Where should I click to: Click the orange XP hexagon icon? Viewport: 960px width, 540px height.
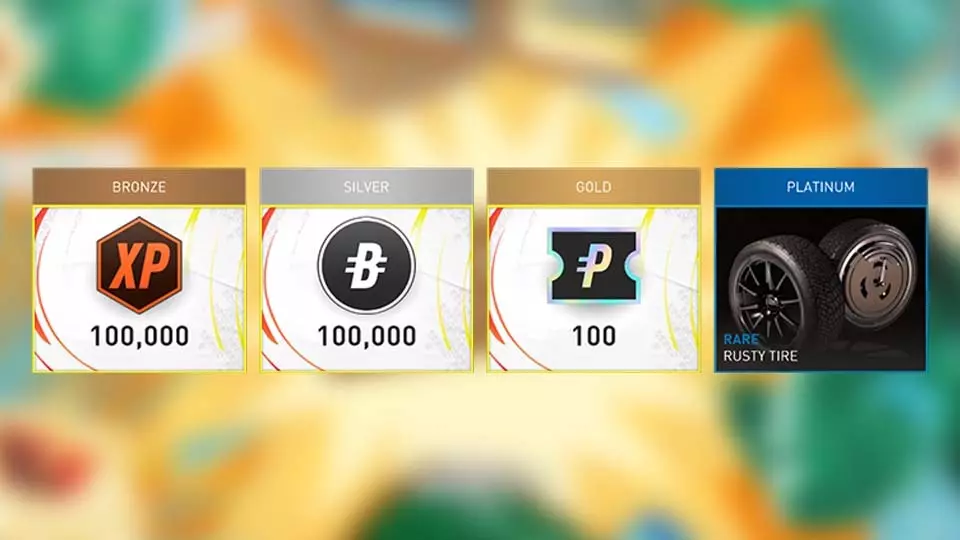[x=139, y=265]
